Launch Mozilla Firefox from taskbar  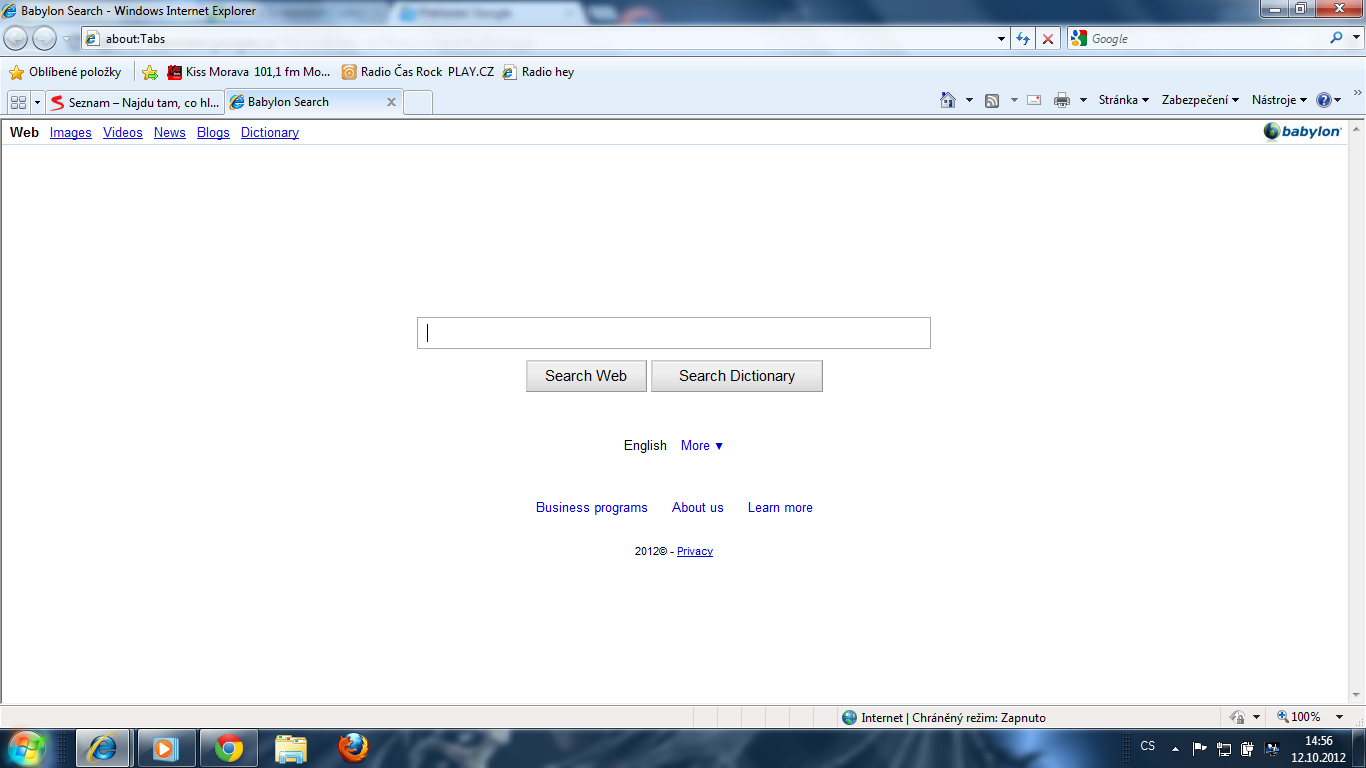(353, 748)
